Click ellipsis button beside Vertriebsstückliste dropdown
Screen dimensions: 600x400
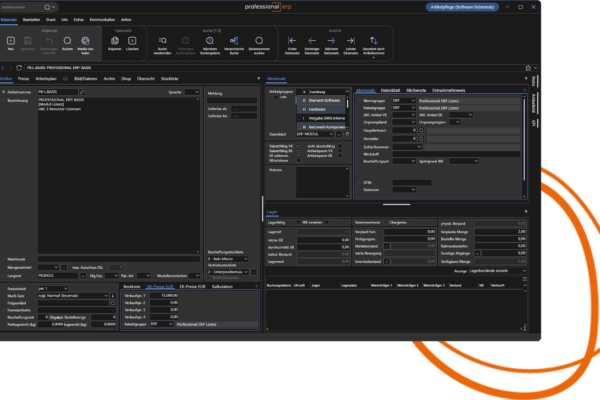click(254, 272)
